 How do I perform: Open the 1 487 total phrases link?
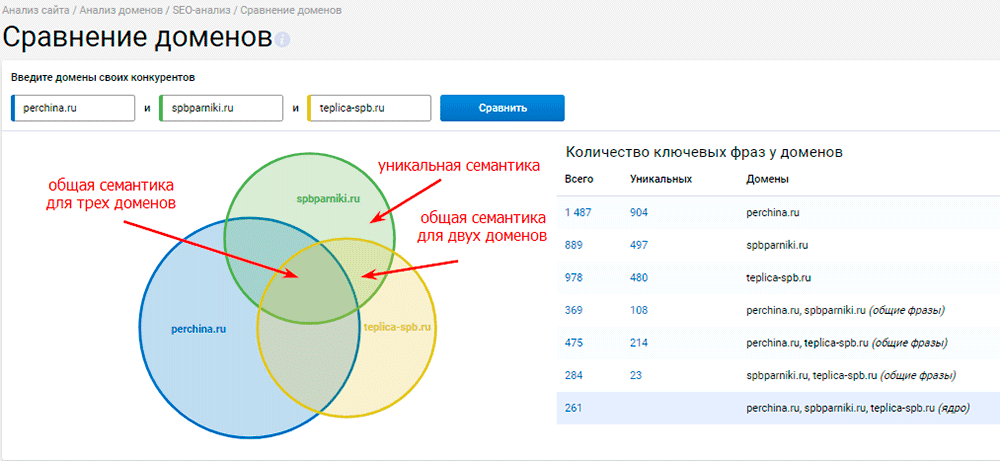coord(579,212)
